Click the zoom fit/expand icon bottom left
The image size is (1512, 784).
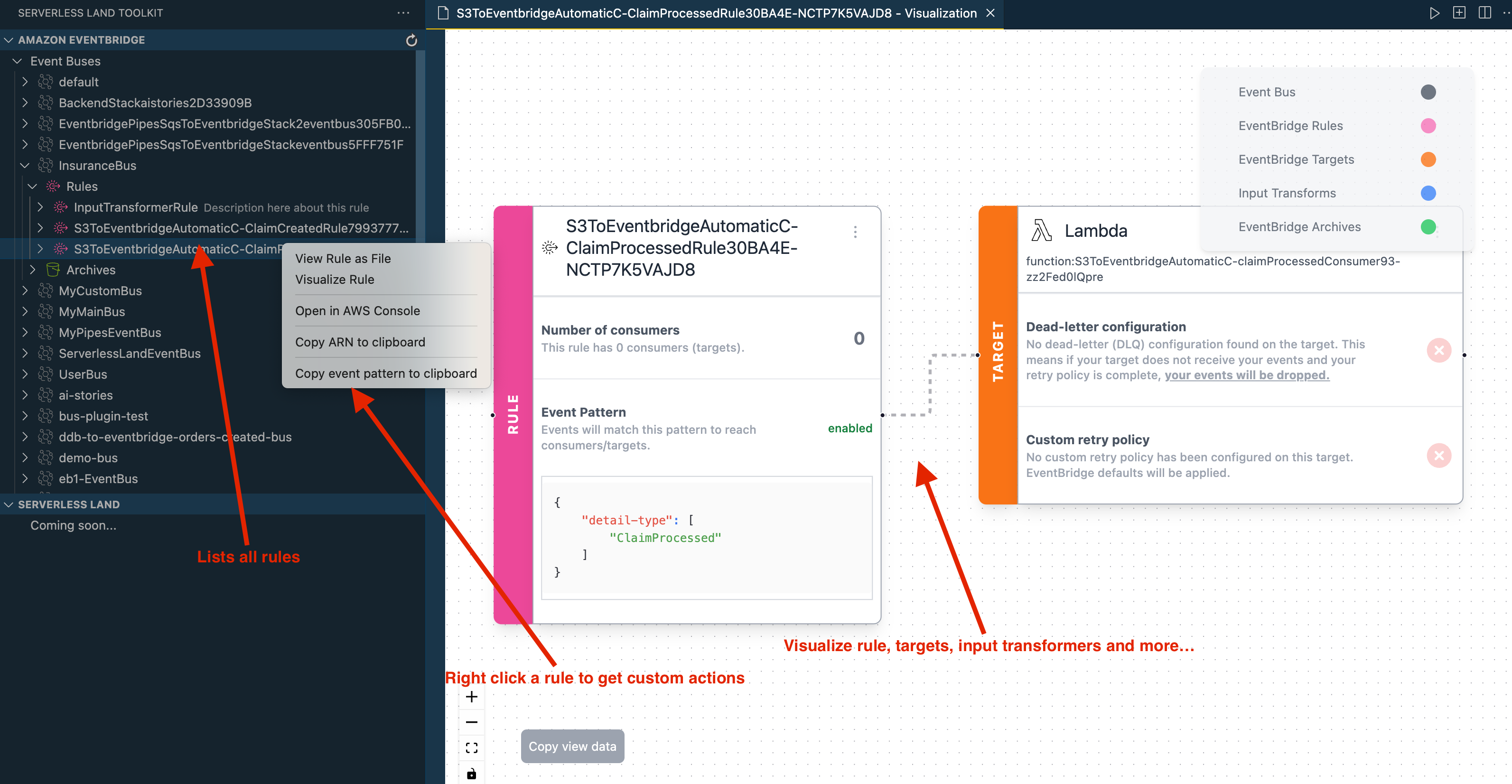(x=470, y=750)
